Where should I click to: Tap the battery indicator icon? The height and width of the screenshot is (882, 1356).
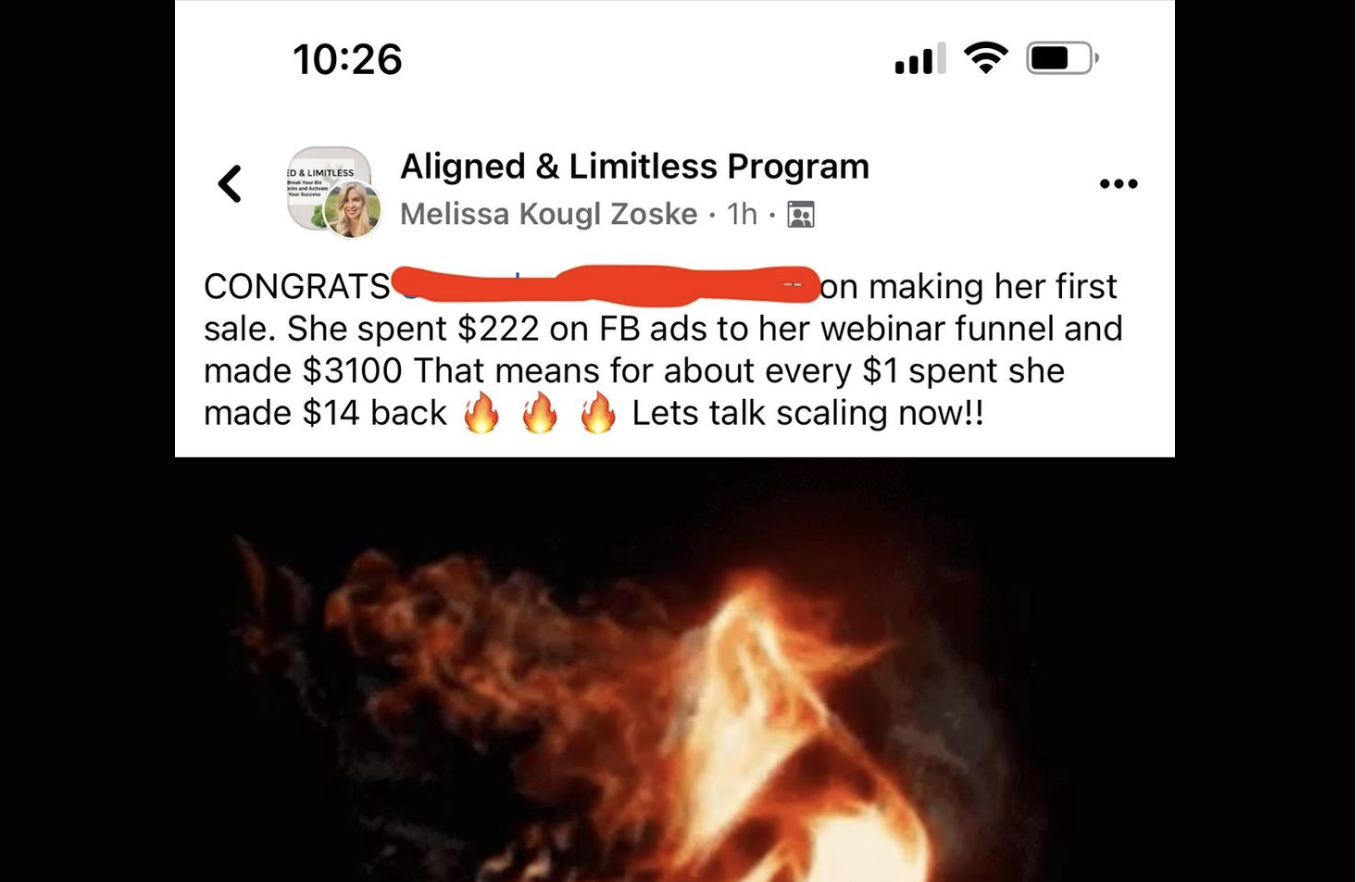coord(1063,59)
